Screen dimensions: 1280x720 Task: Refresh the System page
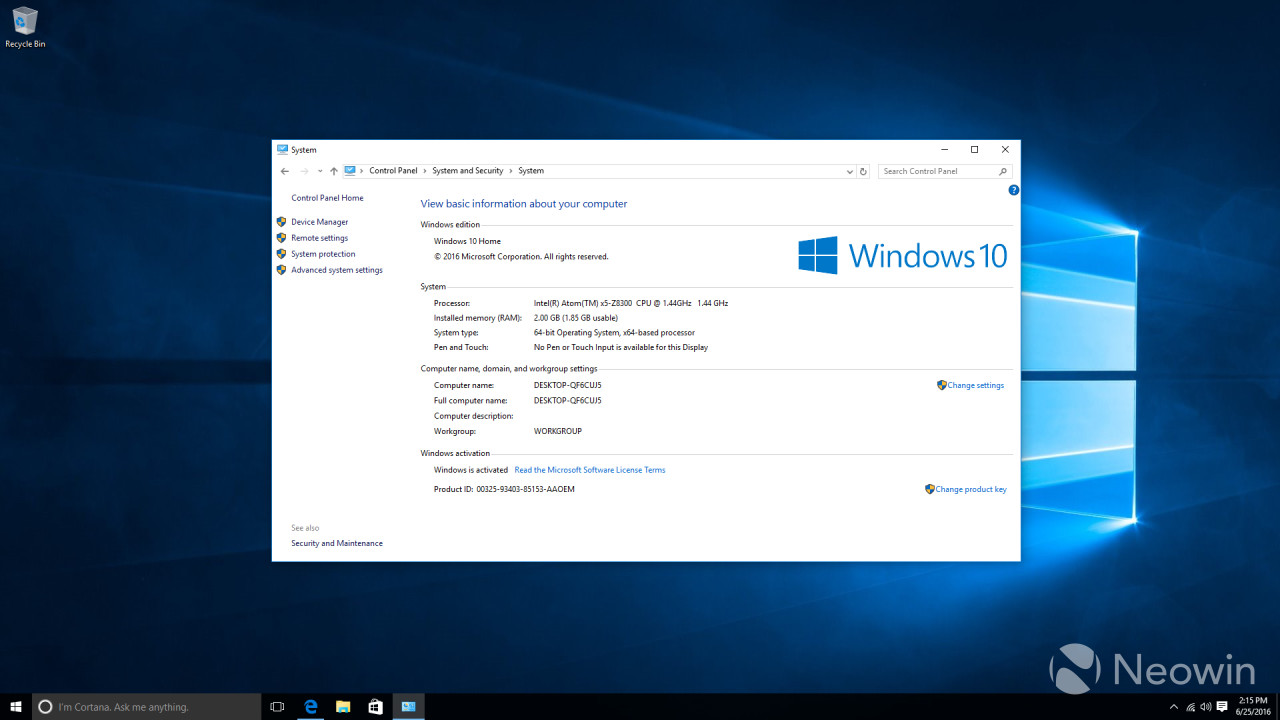tap(864, 171)
